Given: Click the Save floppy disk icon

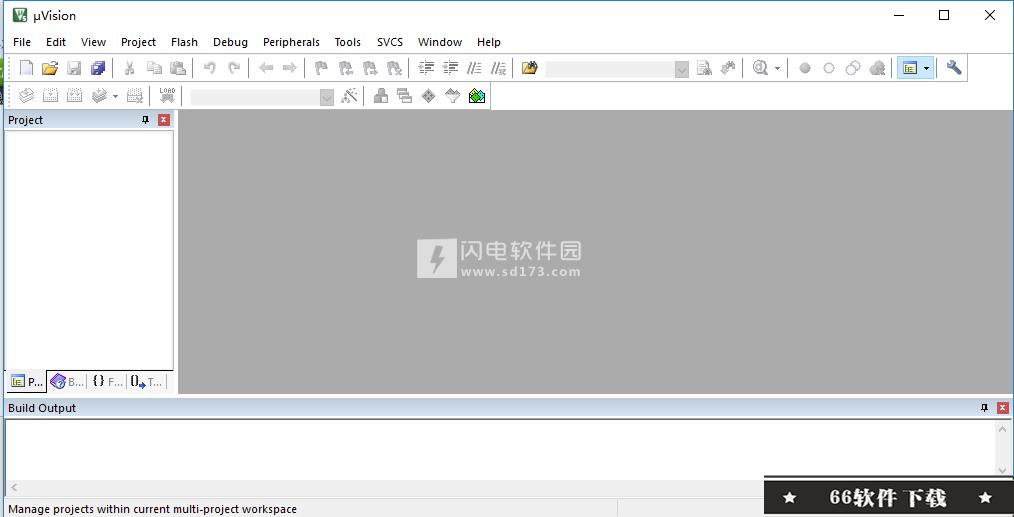Looking at the screenshot, I should [74, 67].
